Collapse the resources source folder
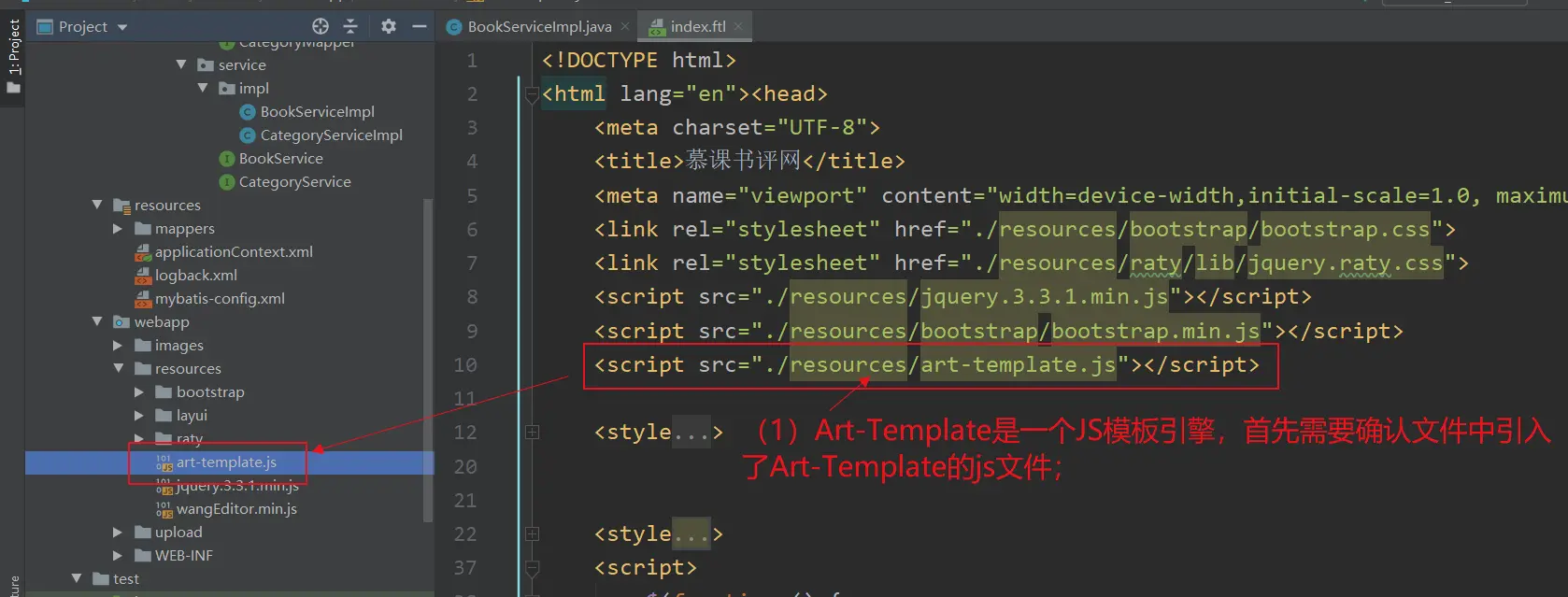The width and height of the screenshot is (1568, 597). click(97, 205)
